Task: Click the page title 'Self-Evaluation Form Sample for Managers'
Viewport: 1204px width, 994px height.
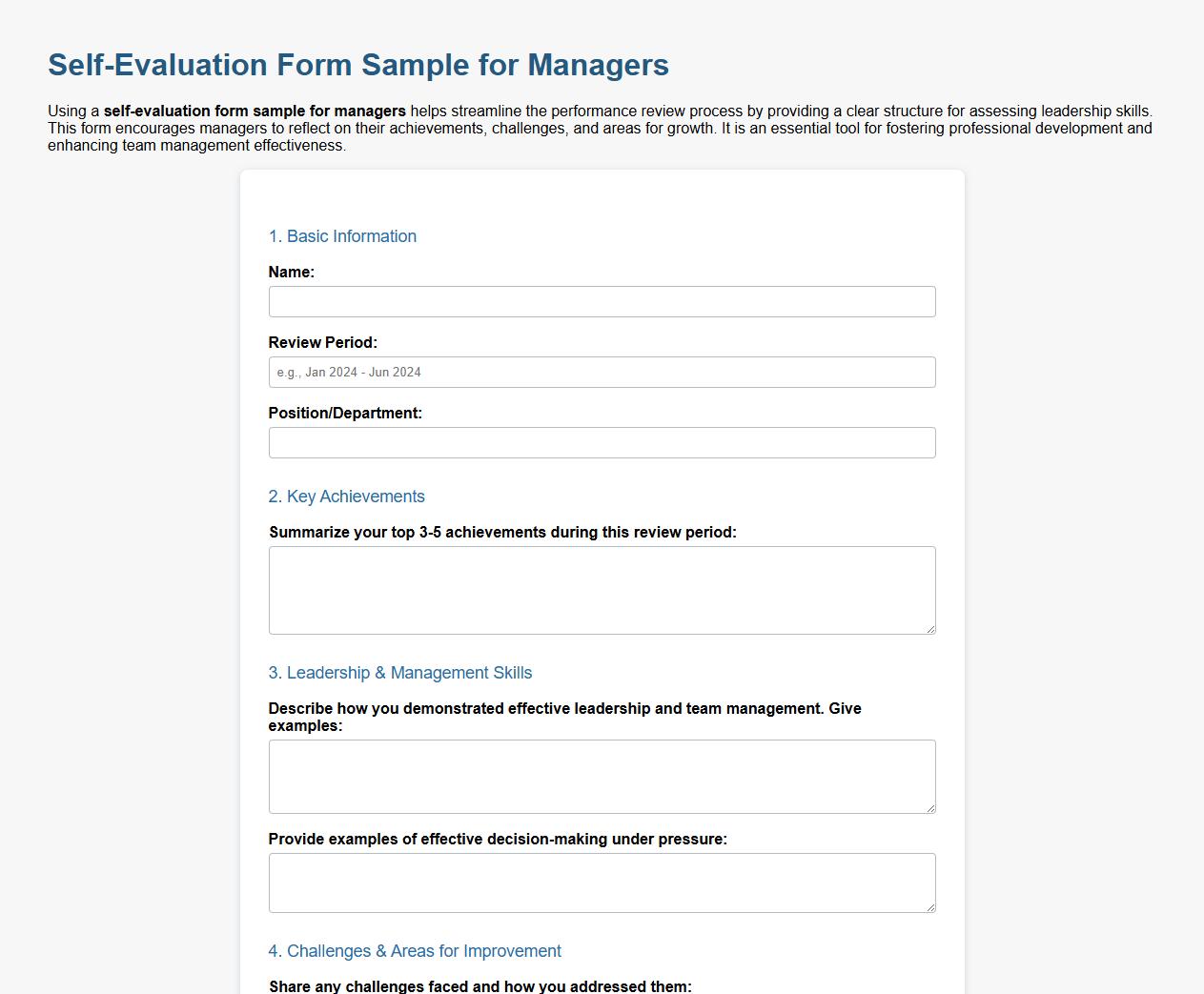Action: [357, 66]
